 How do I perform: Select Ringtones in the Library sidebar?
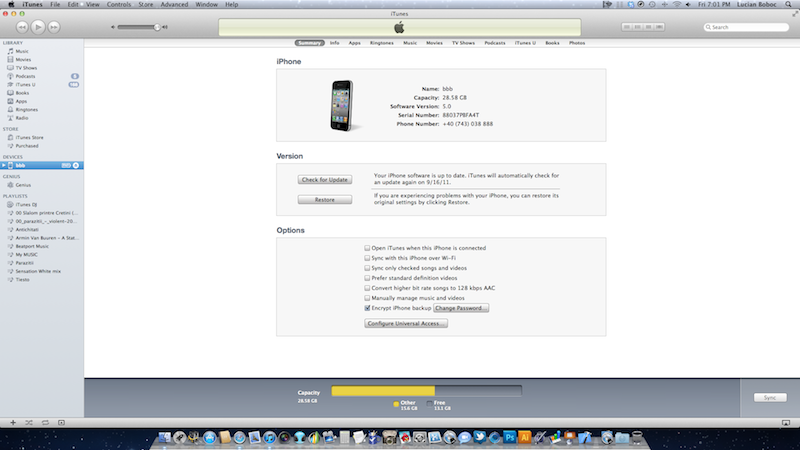26,110
